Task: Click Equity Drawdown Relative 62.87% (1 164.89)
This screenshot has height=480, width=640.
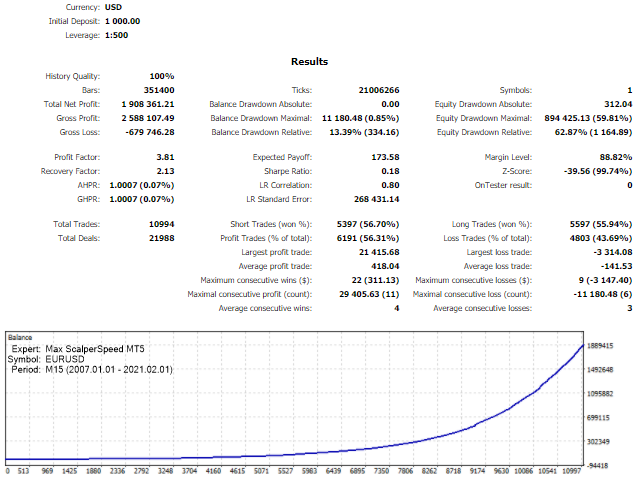Action: pyautogui.click(x=593, y=132)
